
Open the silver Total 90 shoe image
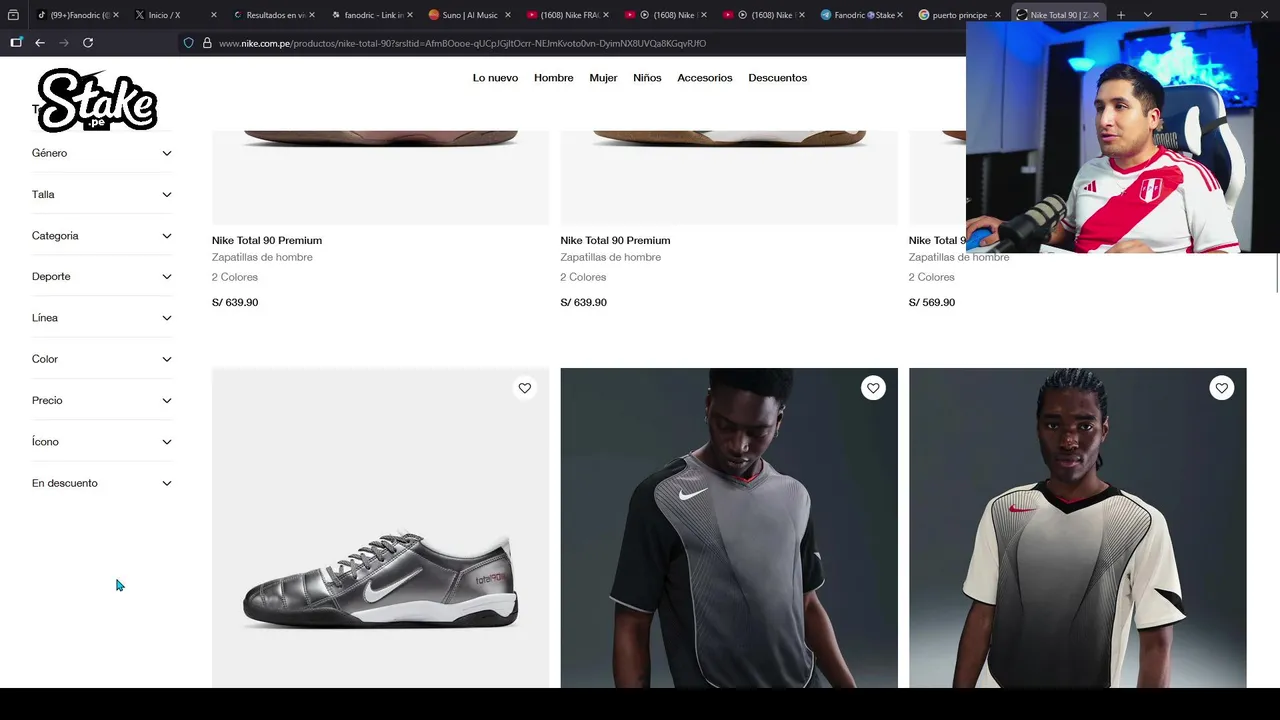tap(380, 528)
